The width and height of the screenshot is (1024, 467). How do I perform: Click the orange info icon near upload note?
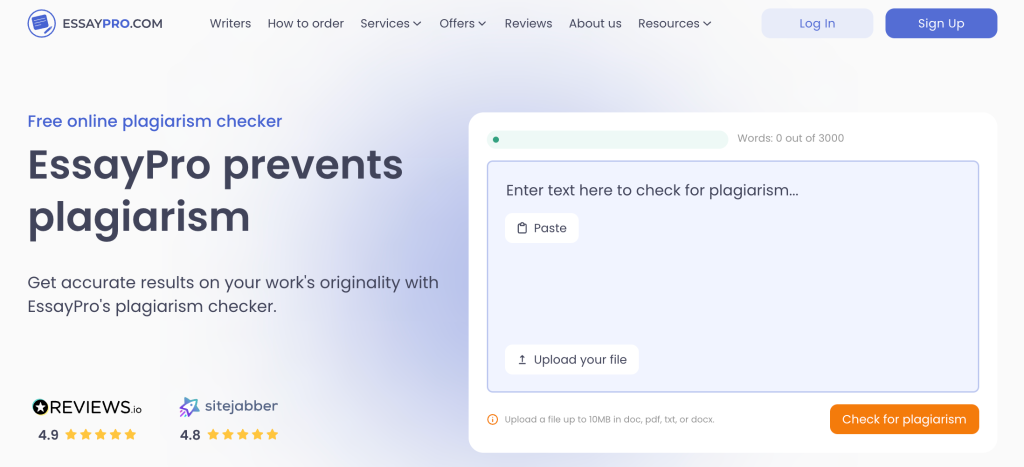492,420
